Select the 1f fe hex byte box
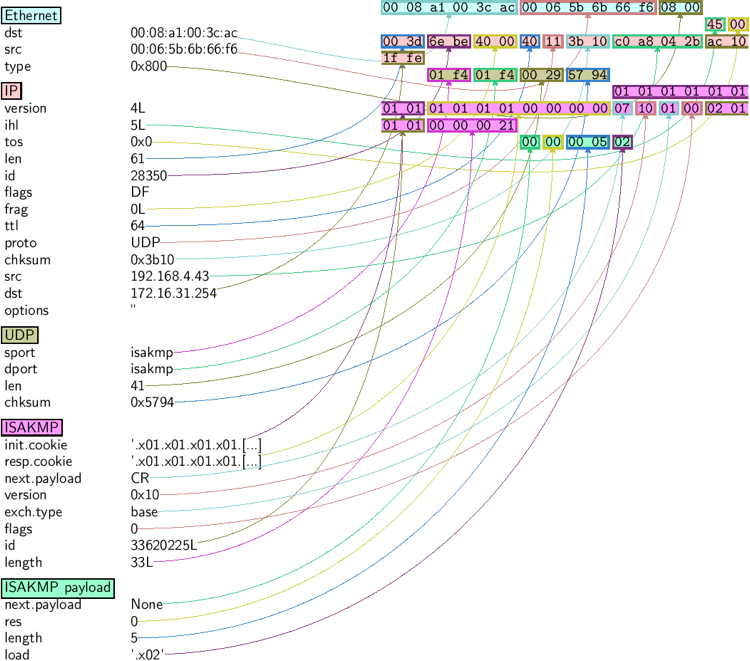This screenshot has width=750, height=661. [403, 58]
